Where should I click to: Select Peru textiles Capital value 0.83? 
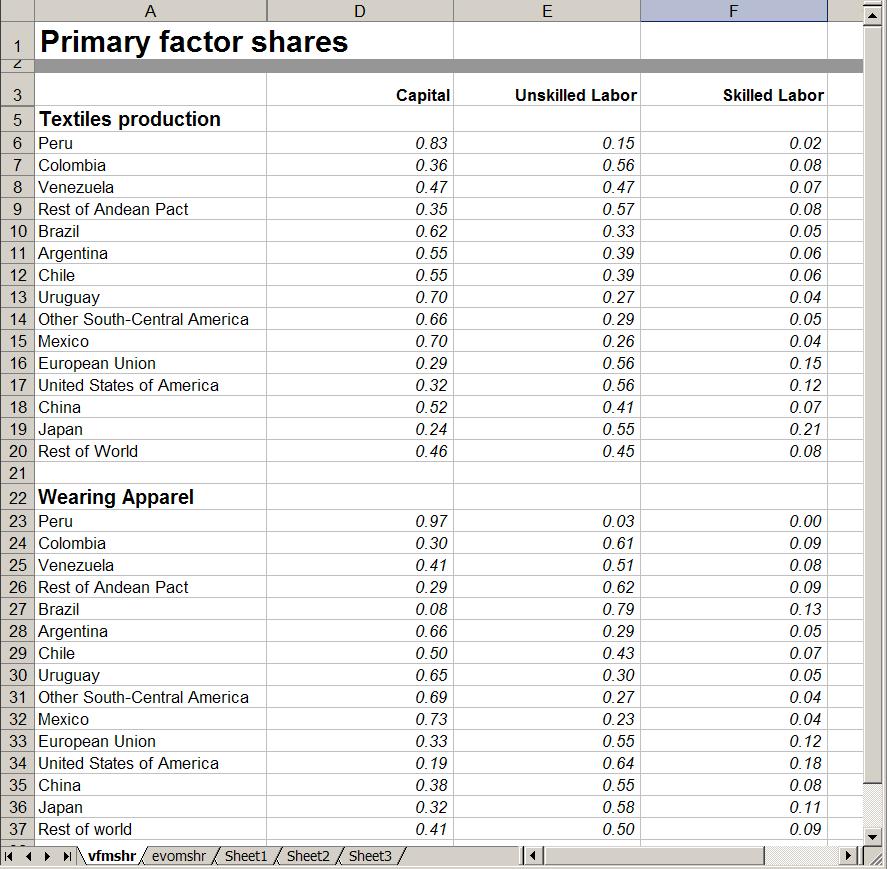(x=360, y=143)
